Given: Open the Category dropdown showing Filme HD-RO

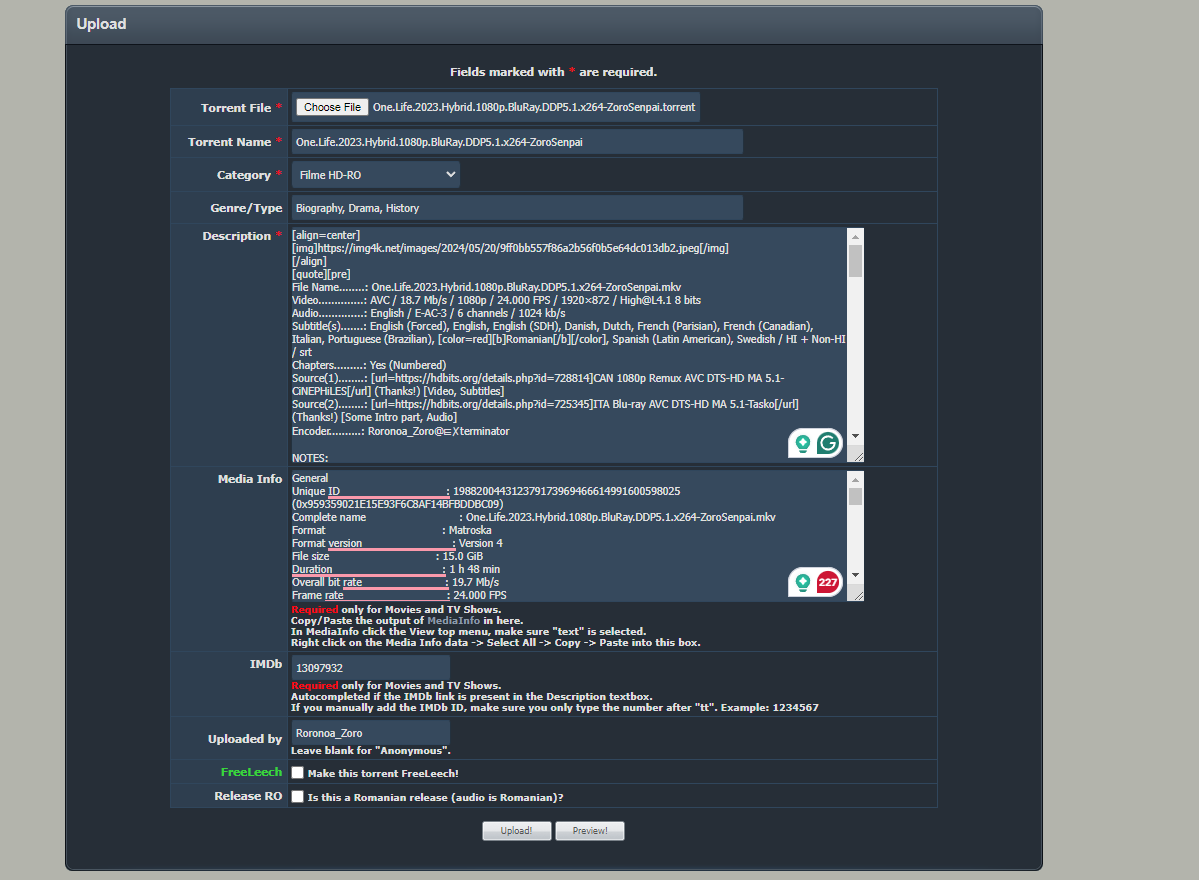Looking at the screenshot, I should tap(376, 175).
